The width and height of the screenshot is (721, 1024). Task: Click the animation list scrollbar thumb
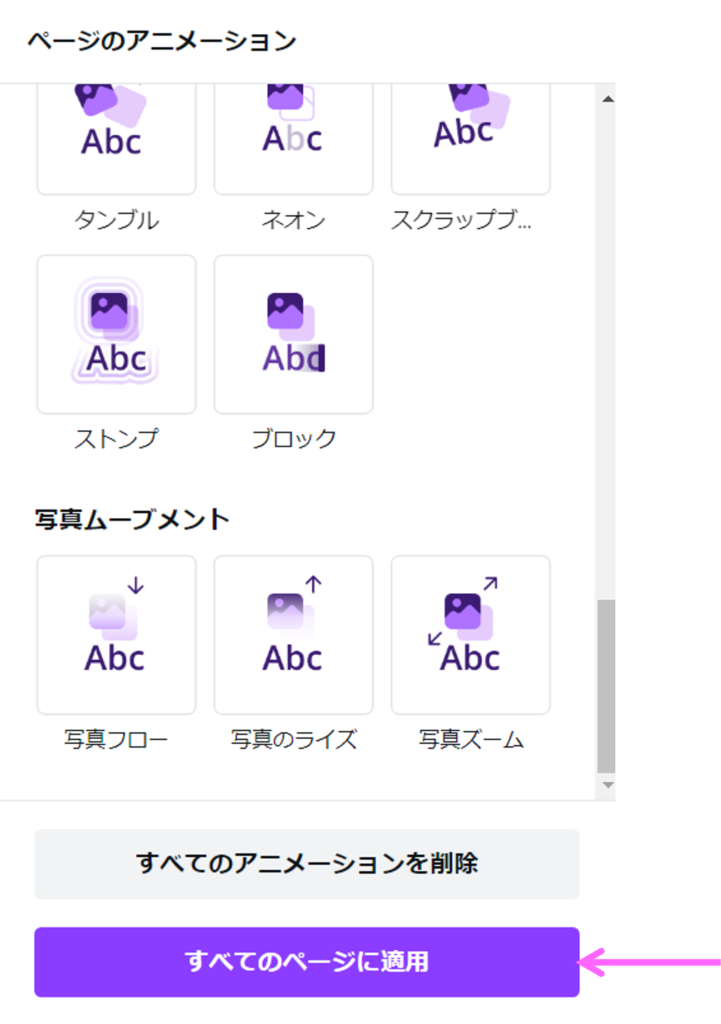[607, 685]
